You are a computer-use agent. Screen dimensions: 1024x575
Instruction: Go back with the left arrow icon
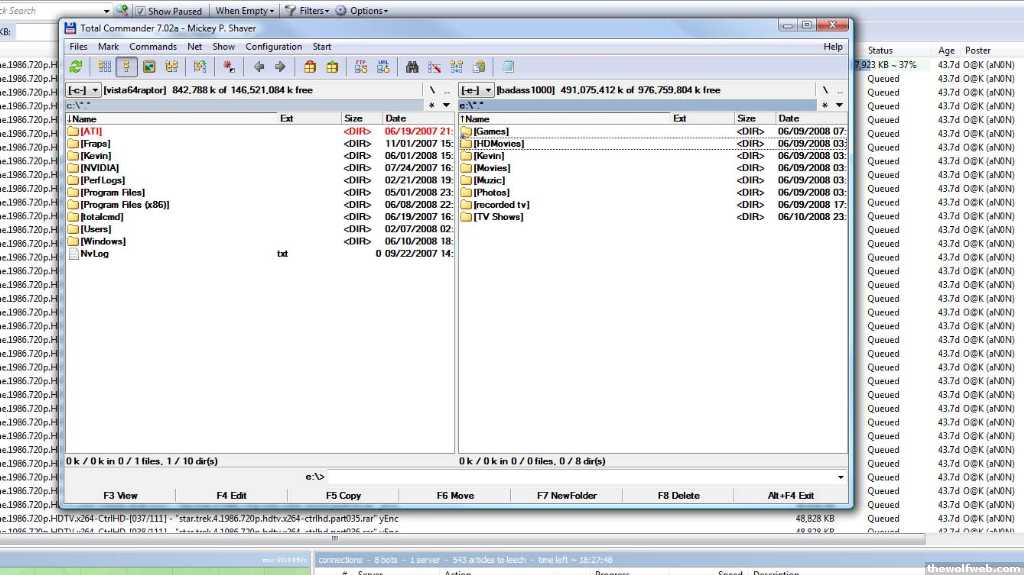(259, 67)
